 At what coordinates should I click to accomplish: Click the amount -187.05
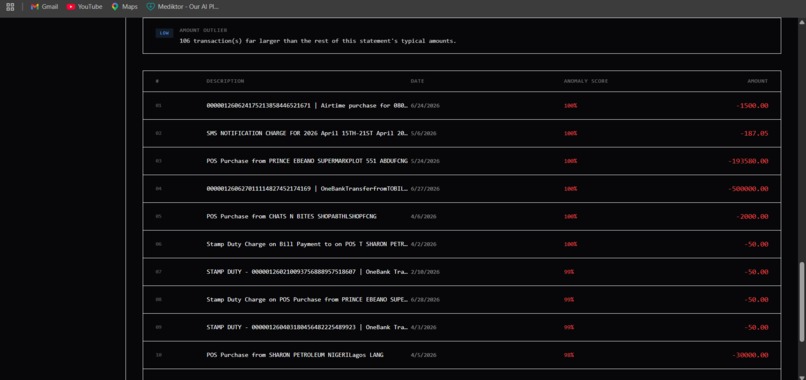(x=754, y=133)
